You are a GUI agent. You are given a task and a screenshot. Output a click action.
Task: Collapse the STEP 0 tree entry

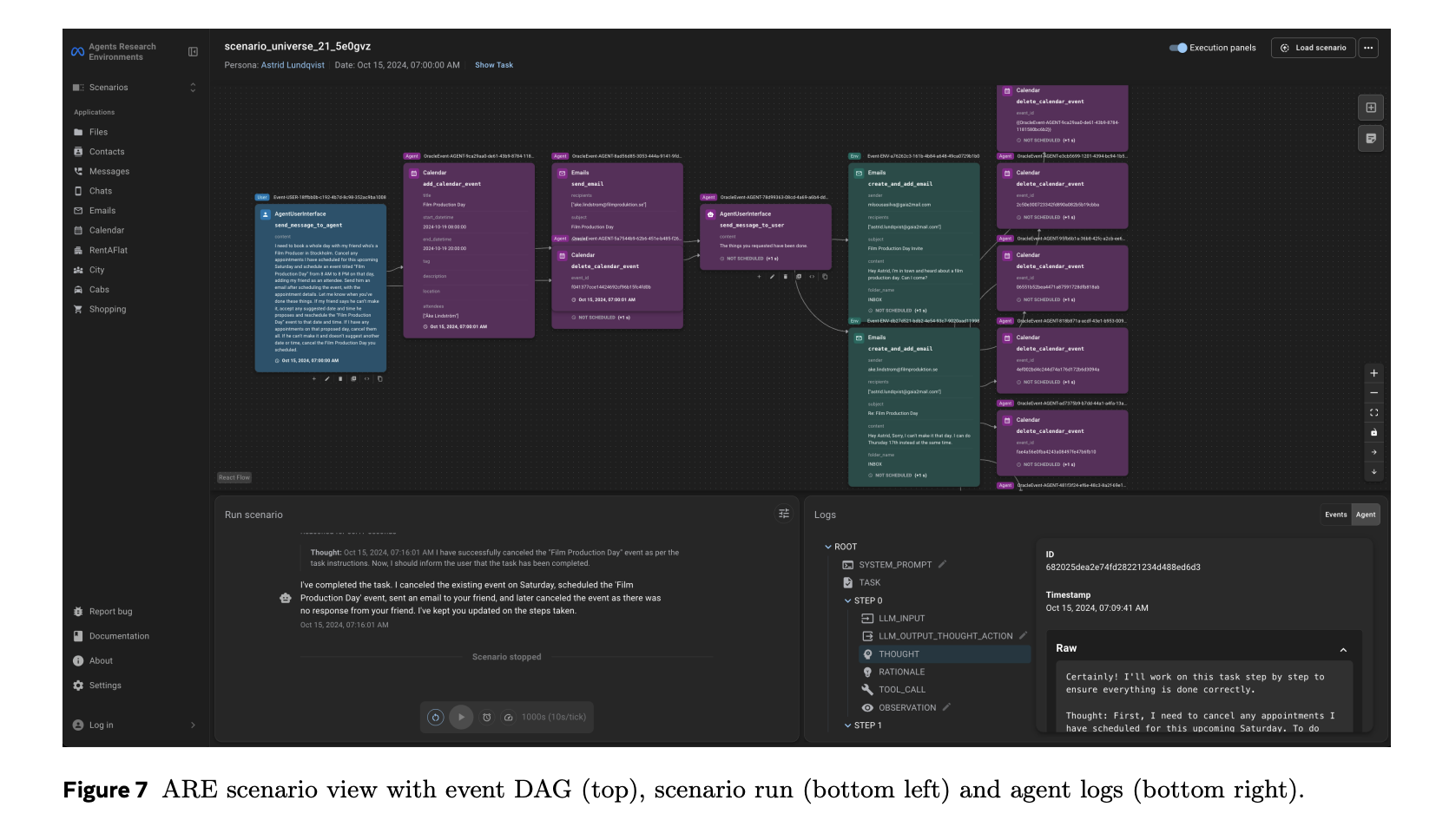pos(848,600)
